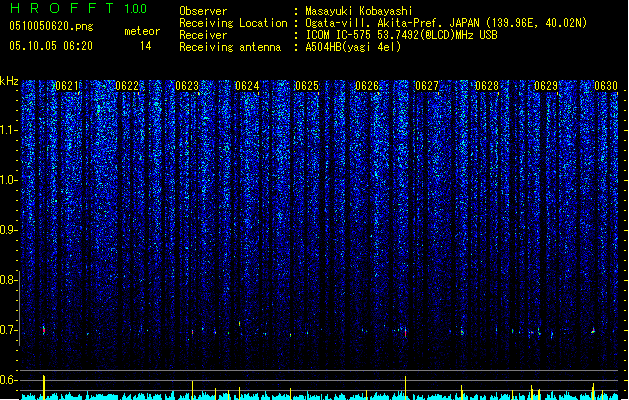Click the 0627 time marker
Image resolution: width=629 pixels, height=400 pixels.
point(427,86)
